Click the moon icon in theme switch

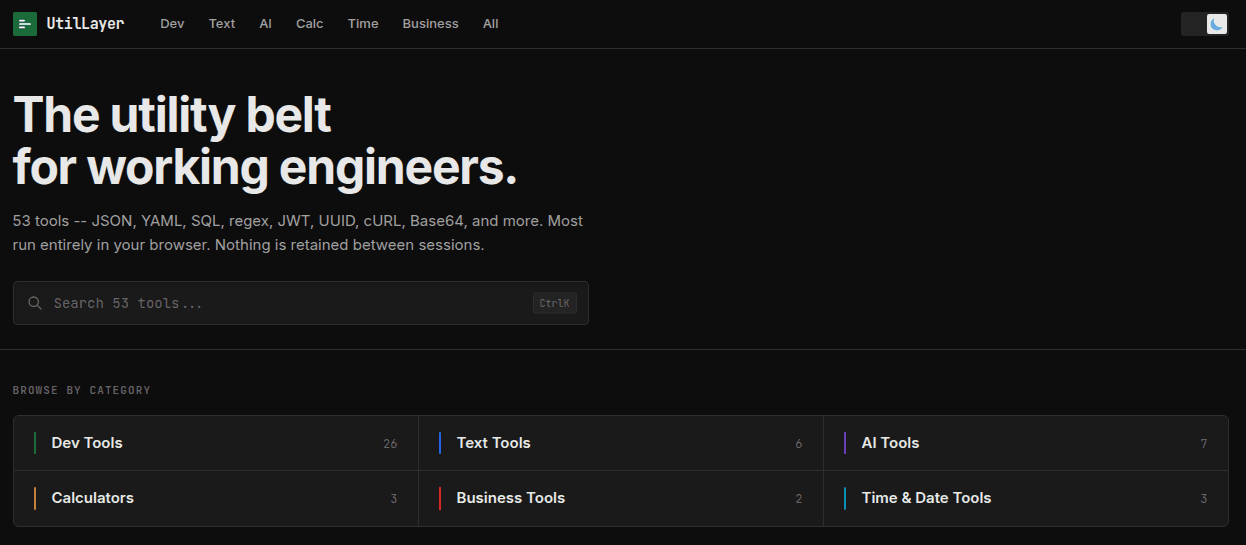(1217, 24)
